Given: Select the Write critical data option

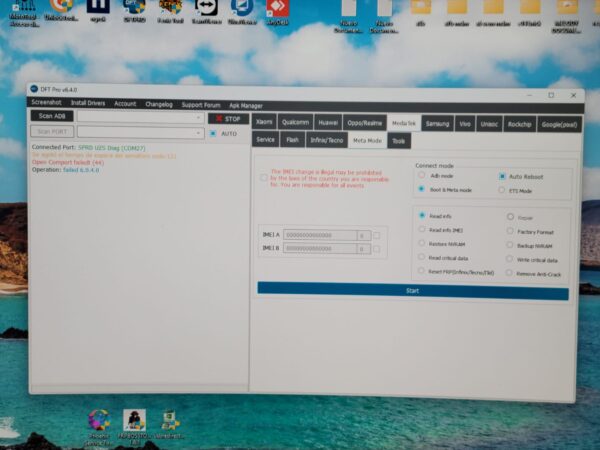Looking at the screenshot, I should (509, 259).
